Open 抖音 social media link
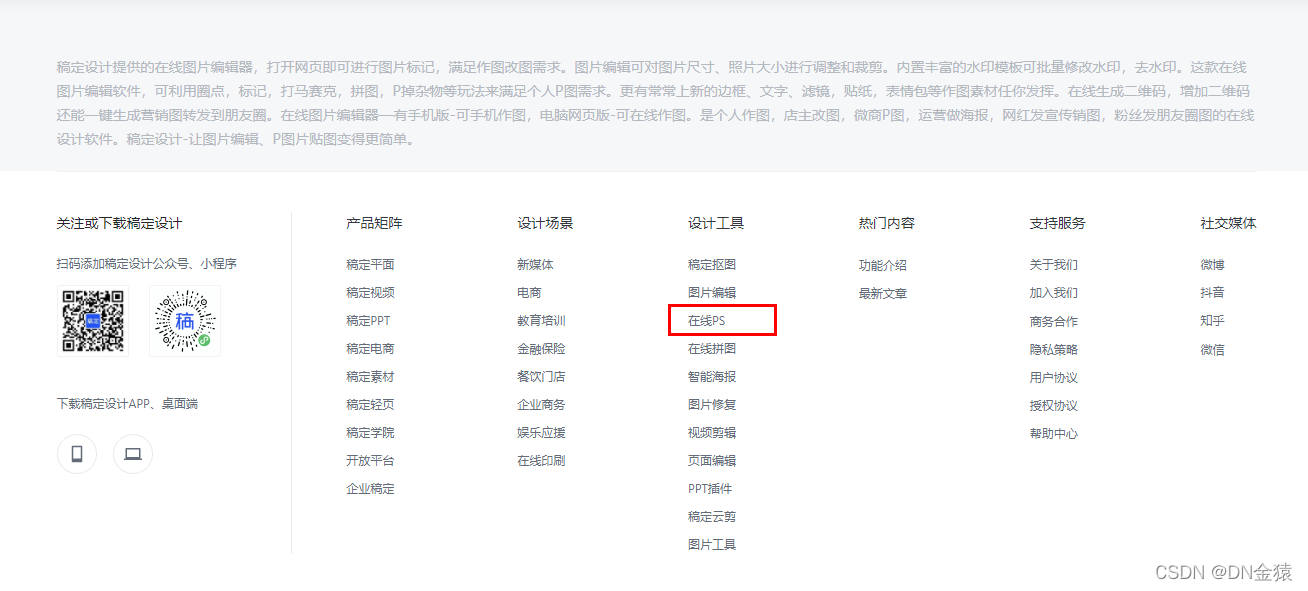 (x=1213, y=294)
